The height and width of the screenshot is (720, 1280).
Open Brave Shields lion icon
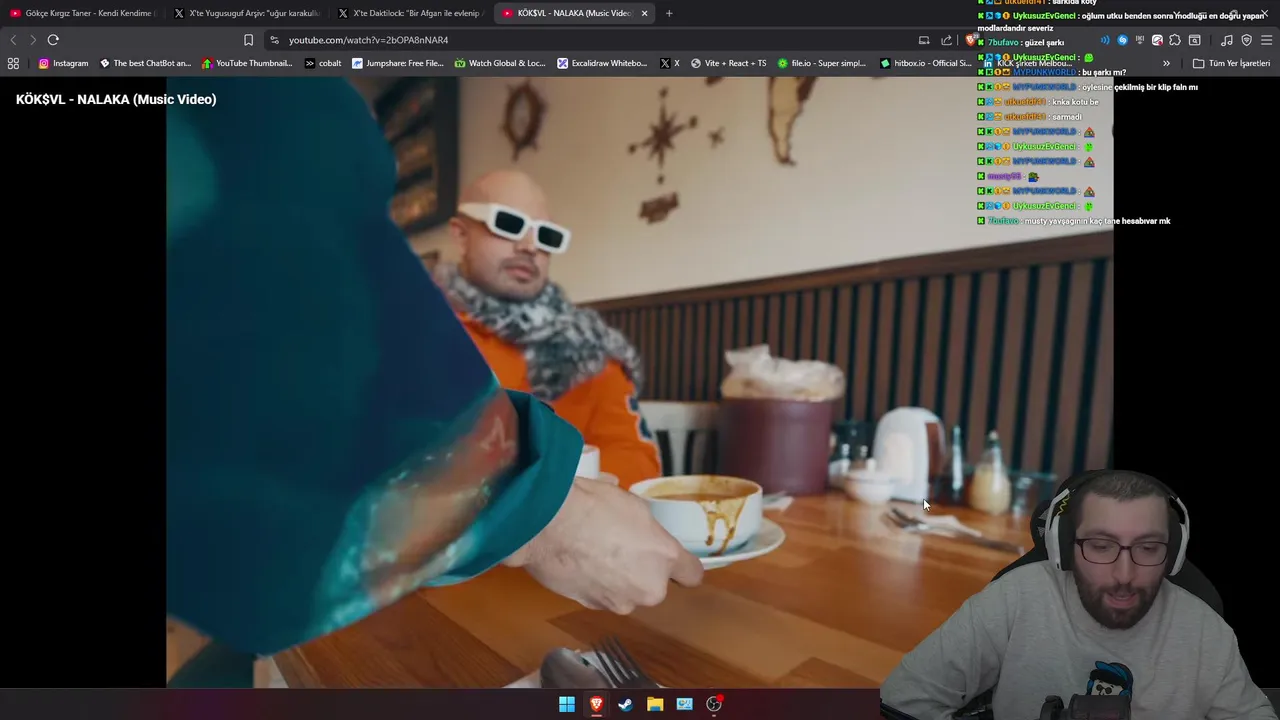970,40
